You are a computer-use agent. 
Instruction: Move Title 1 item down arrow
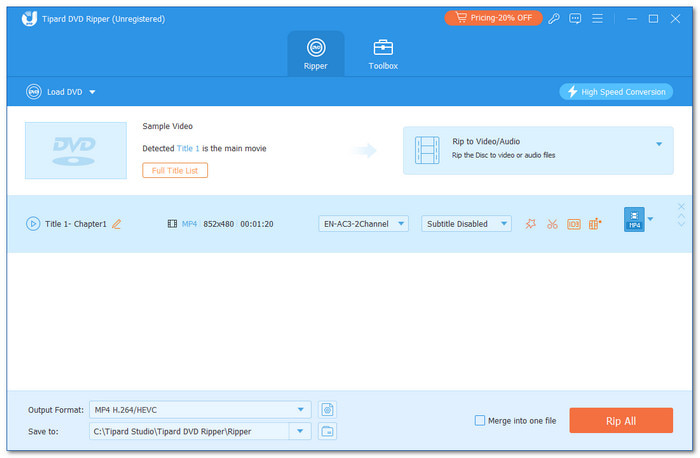(681, 224)
